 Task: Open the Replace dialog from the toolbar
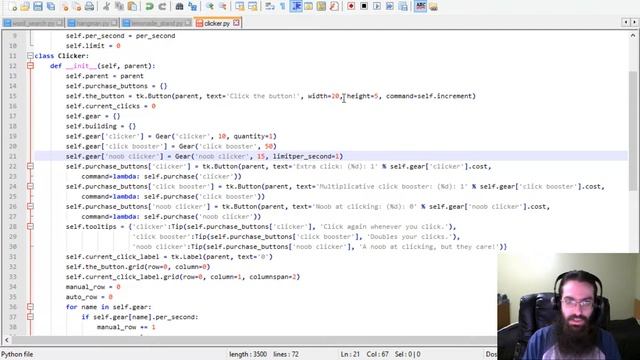pyautogui.click(x=192, y=6)
